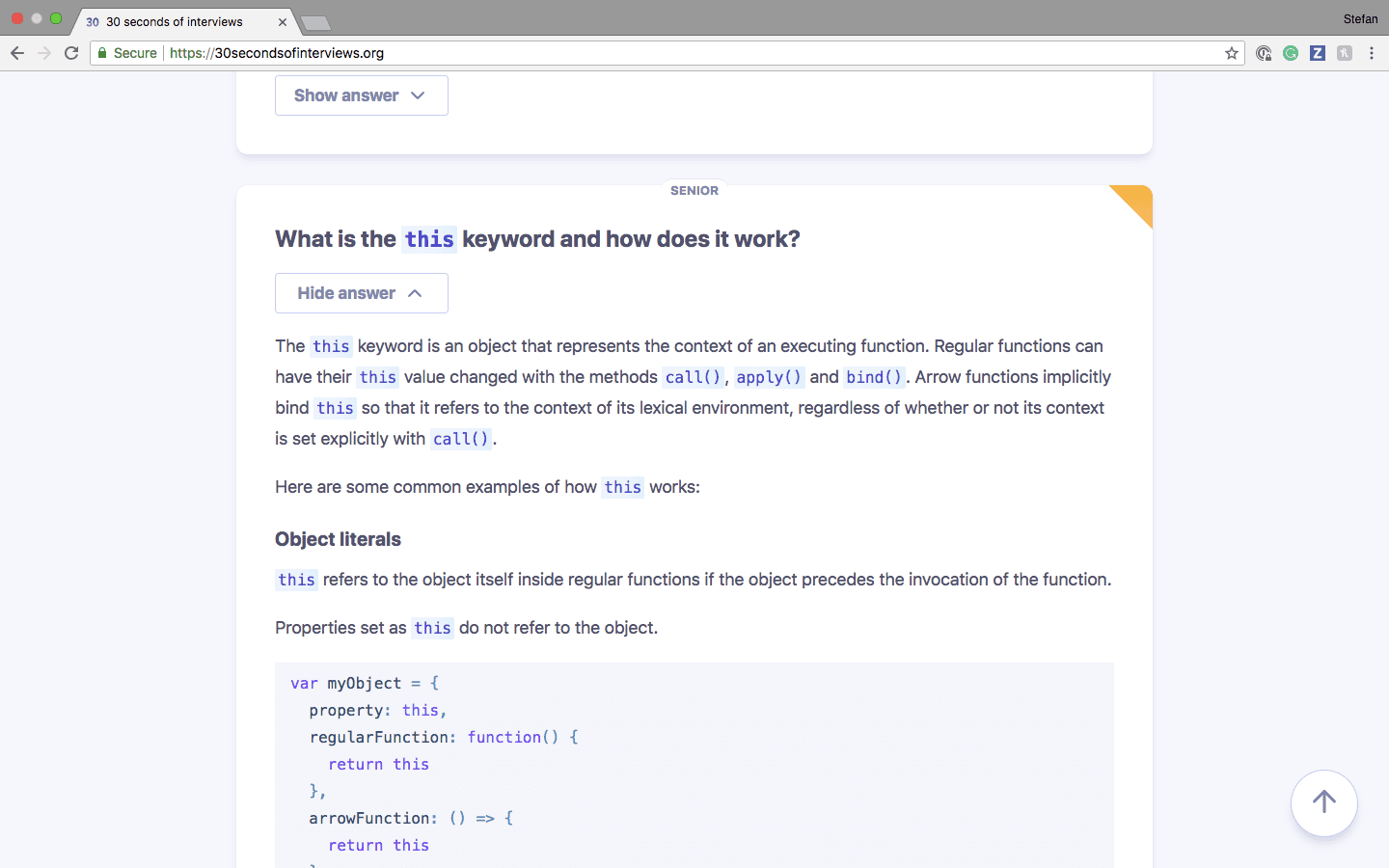Click the page favicon in the tab
The height and width of the screenshot is (868, 1389).
pyautogui.click(x=93, y=21)
